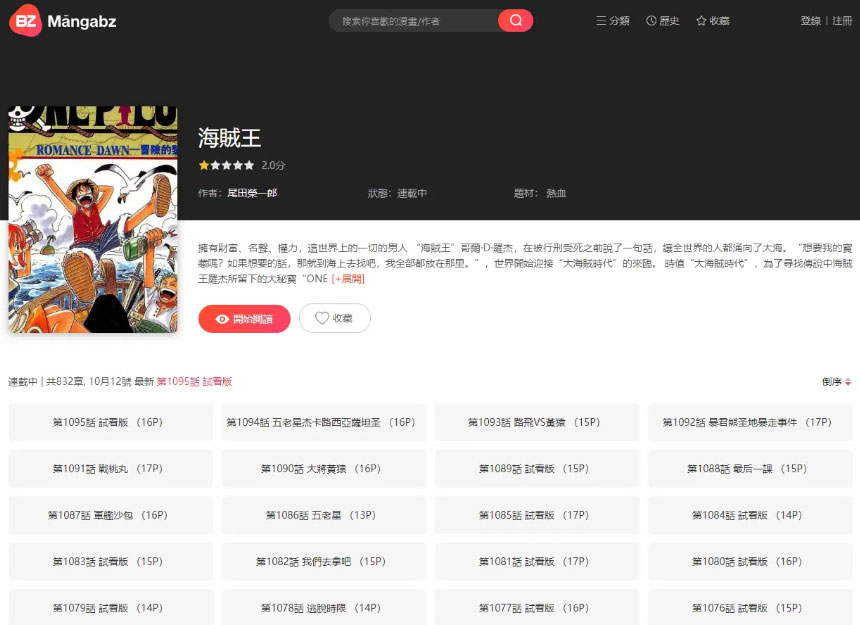Expand the synopsis with [+展開]
Viewport: 860px width, 625px height.
pyautogui.click(x=348, y=279)
